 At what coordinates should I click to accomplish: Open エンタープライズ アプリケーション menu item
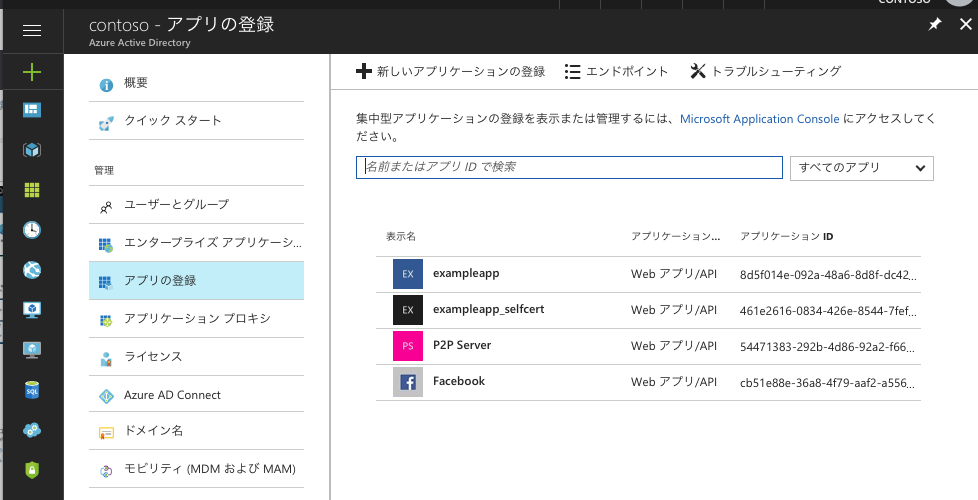tap(196, 243)
